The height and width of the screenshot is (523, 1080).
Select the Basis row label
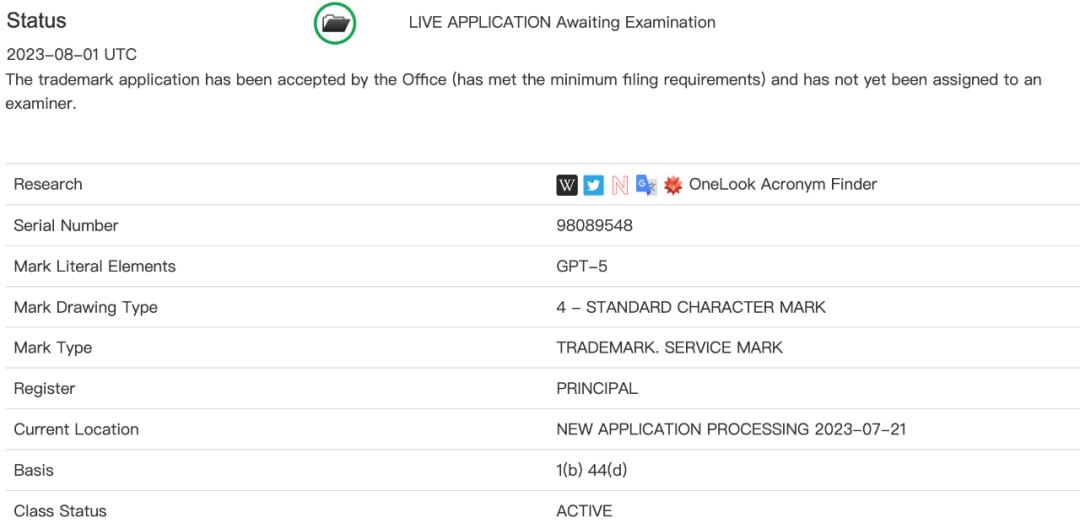click(x=34, y=470)
